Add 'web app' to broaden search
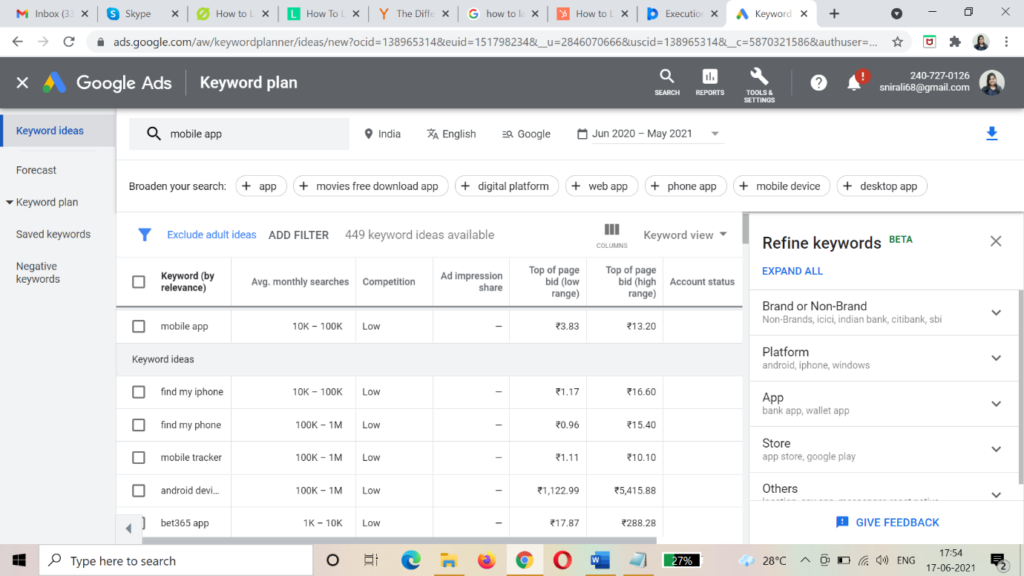The width and height of the screenshot is (1024, 576). 600,186
